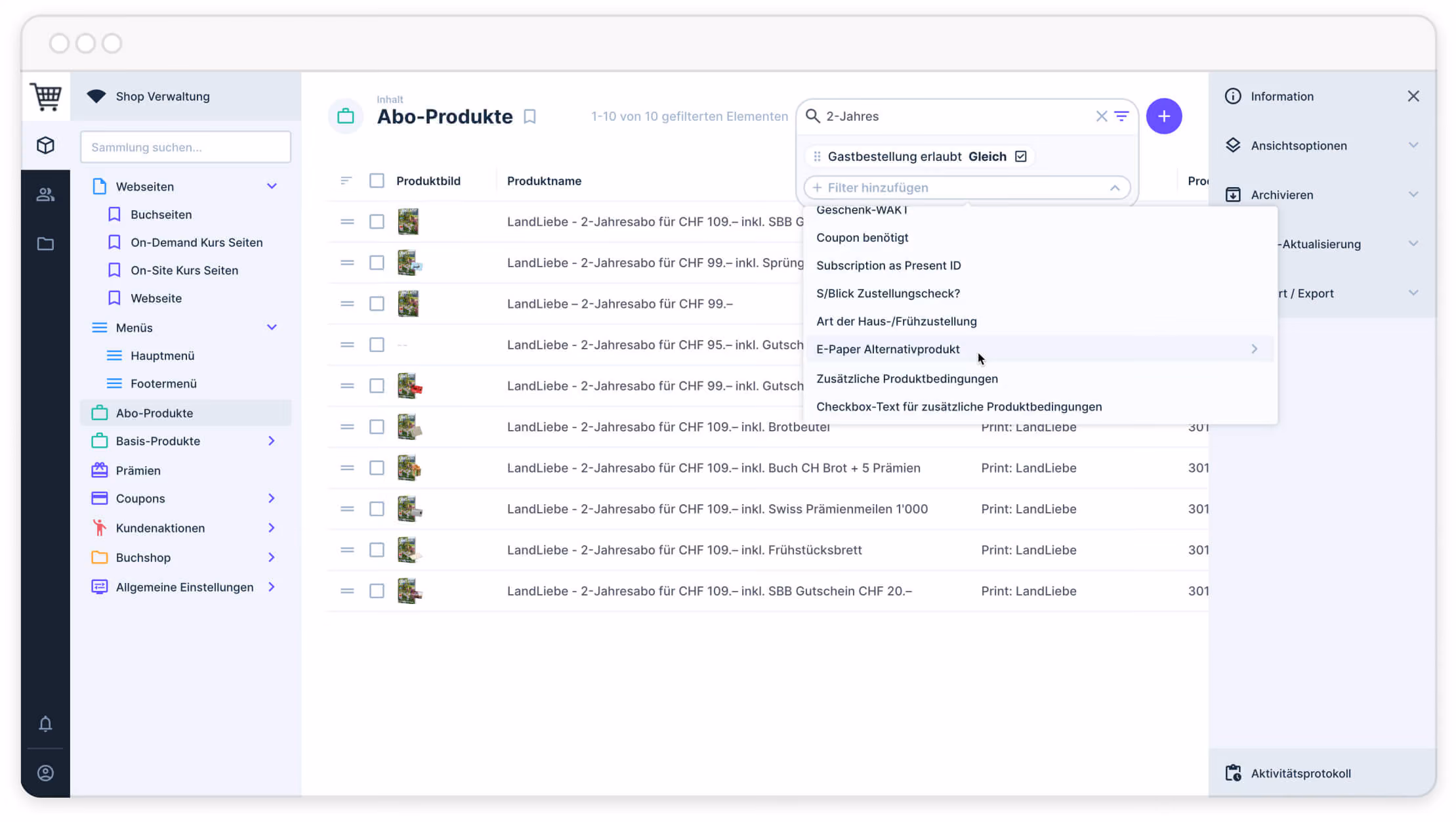This screenshot has height=822, width=1456.
Task: Expand Kundenaktionen in sidebar
Action: (x=272, y=528)
